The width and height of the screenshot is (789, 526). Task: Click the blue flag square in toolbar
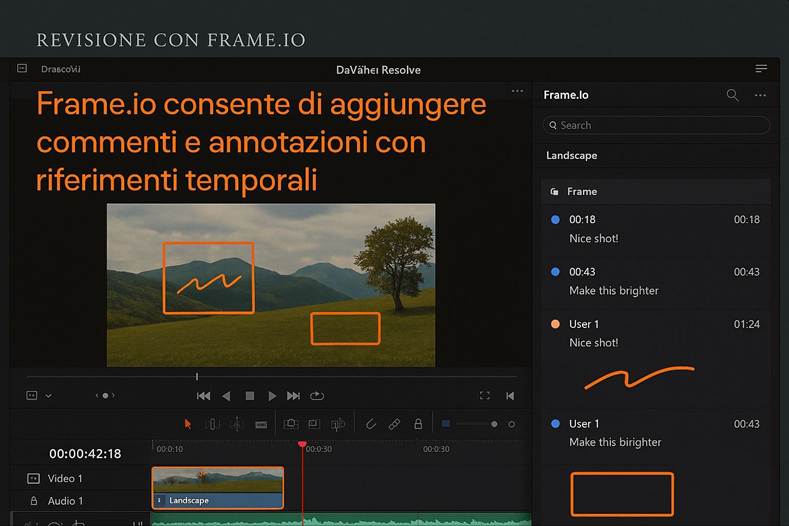(446, 424)
